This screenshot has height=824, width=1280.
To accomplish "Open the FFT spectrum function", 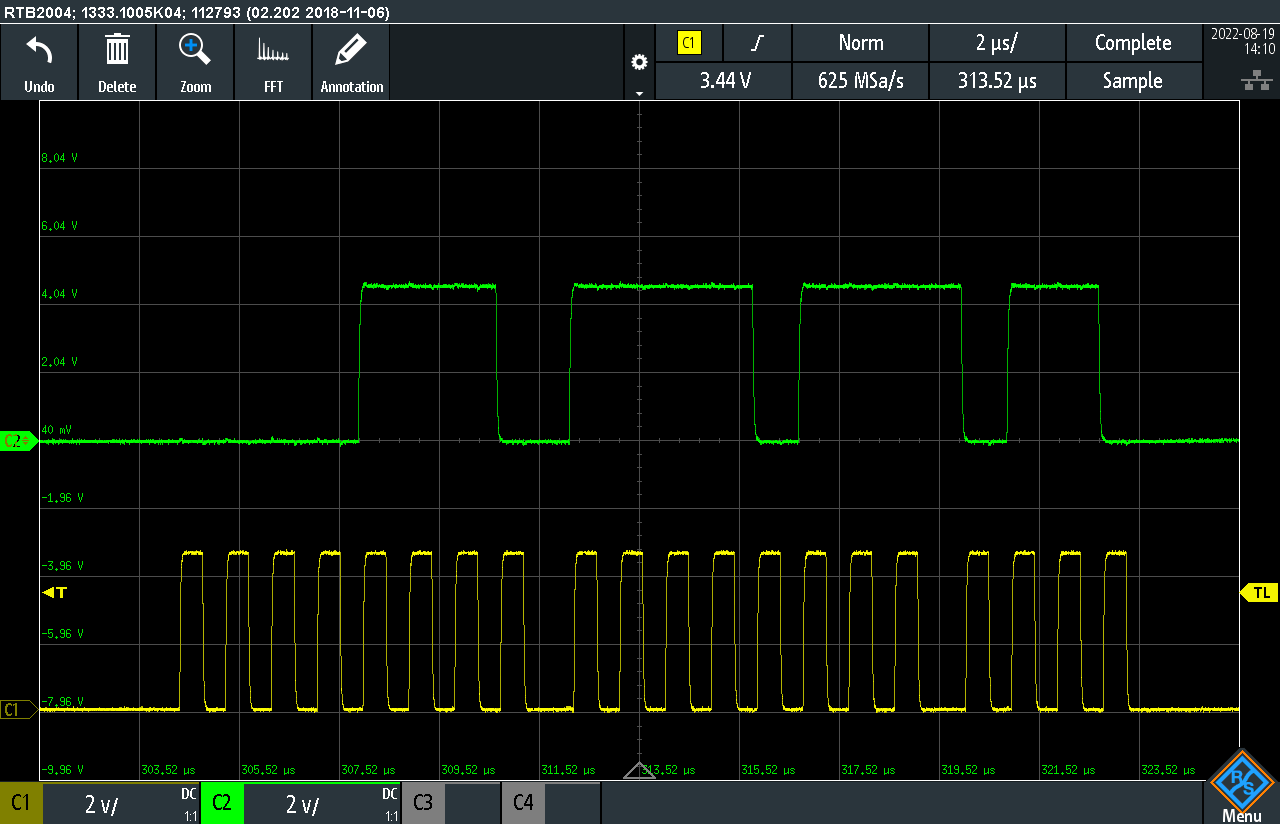I will tap(273, 51).
